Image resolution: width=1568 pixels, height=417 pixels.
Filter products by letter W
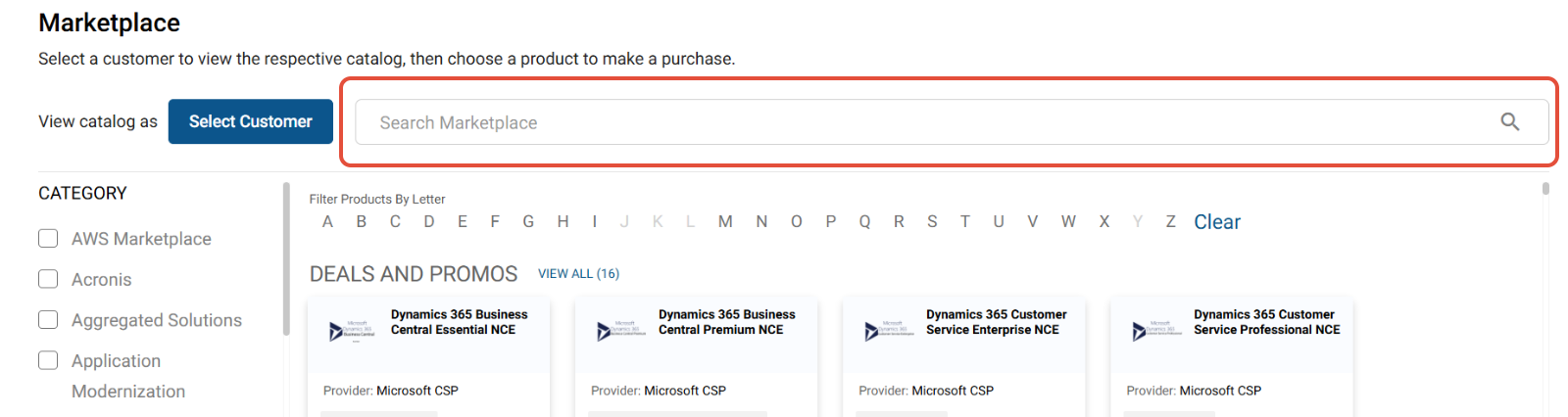click(x=1068, y=222)
